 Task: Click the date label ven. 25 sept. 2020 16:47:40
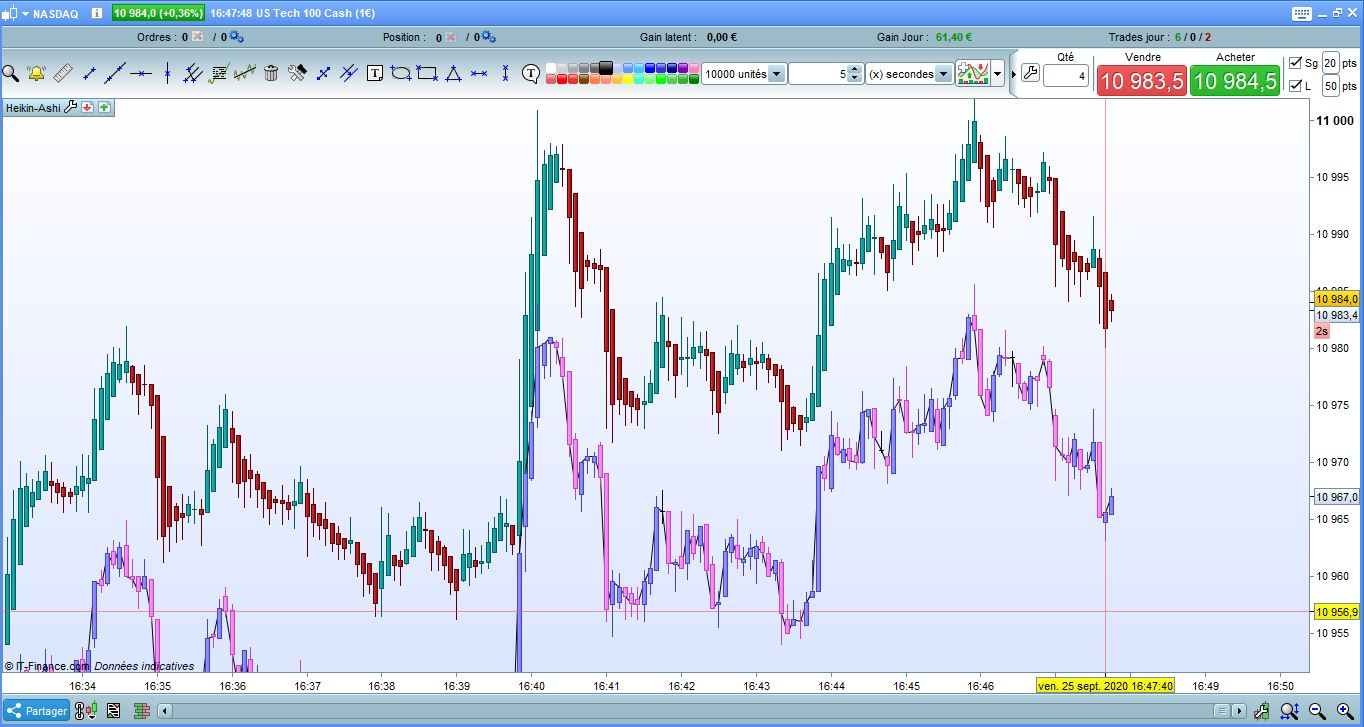pyautogui.click(x=1105, y=686)
